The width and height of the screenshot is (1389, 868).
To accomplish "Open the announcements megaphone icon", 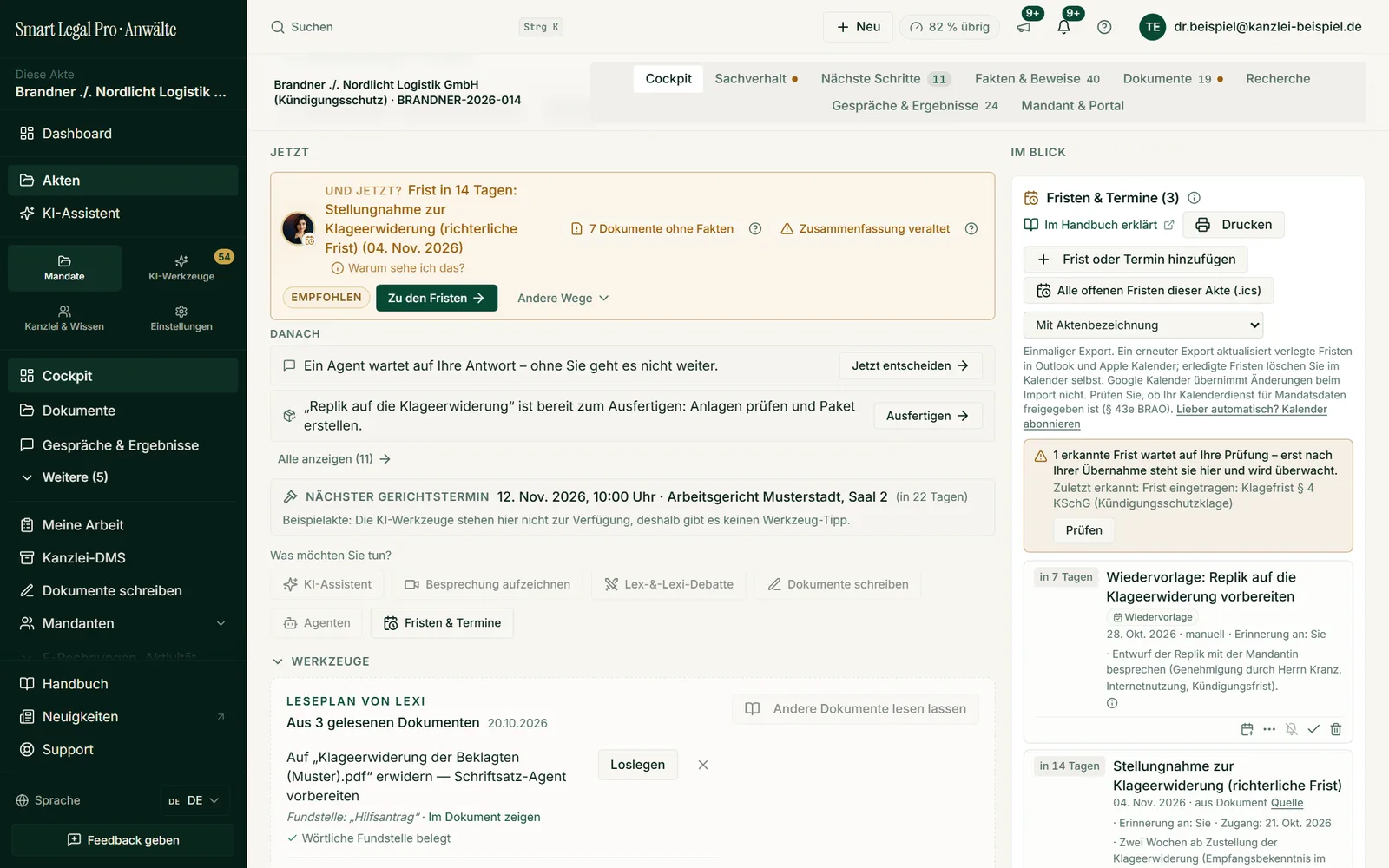I will click(x=1024, y=27).
